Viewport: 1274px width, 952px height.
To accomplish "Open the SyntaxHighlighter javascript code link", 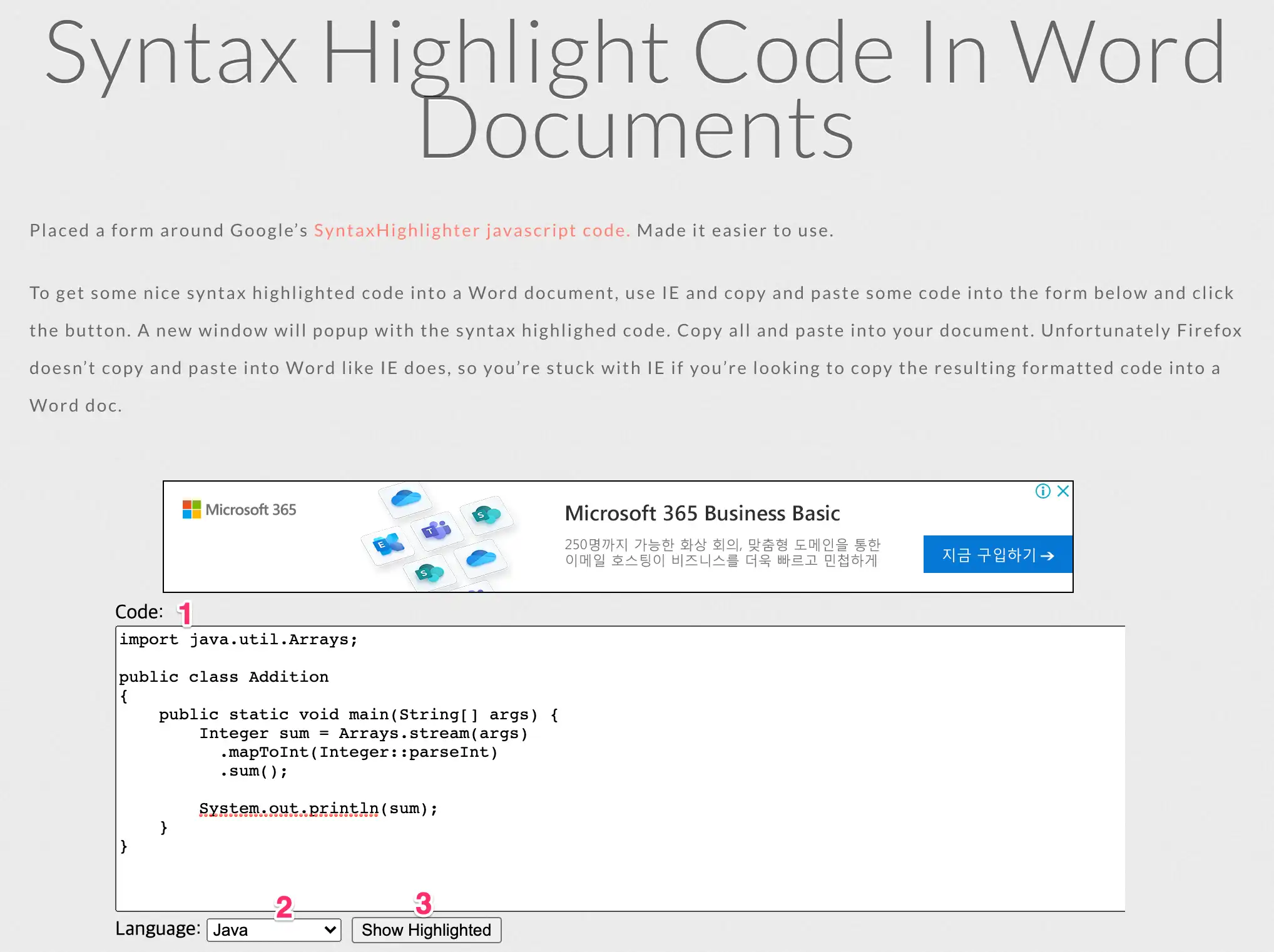I will [472, 230].
